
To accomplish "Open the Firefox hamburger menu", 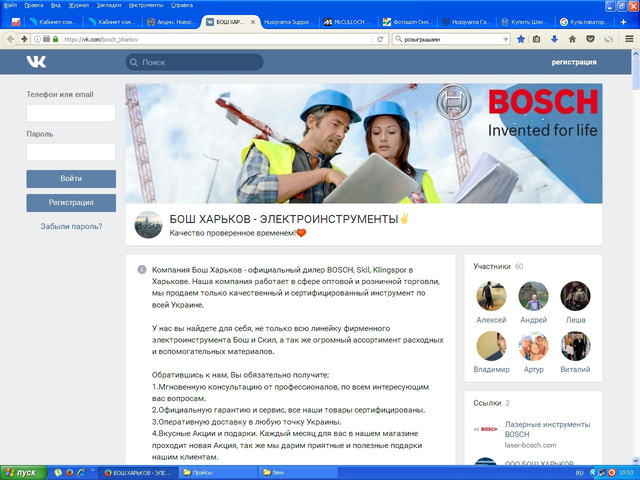I will point(629,39).
